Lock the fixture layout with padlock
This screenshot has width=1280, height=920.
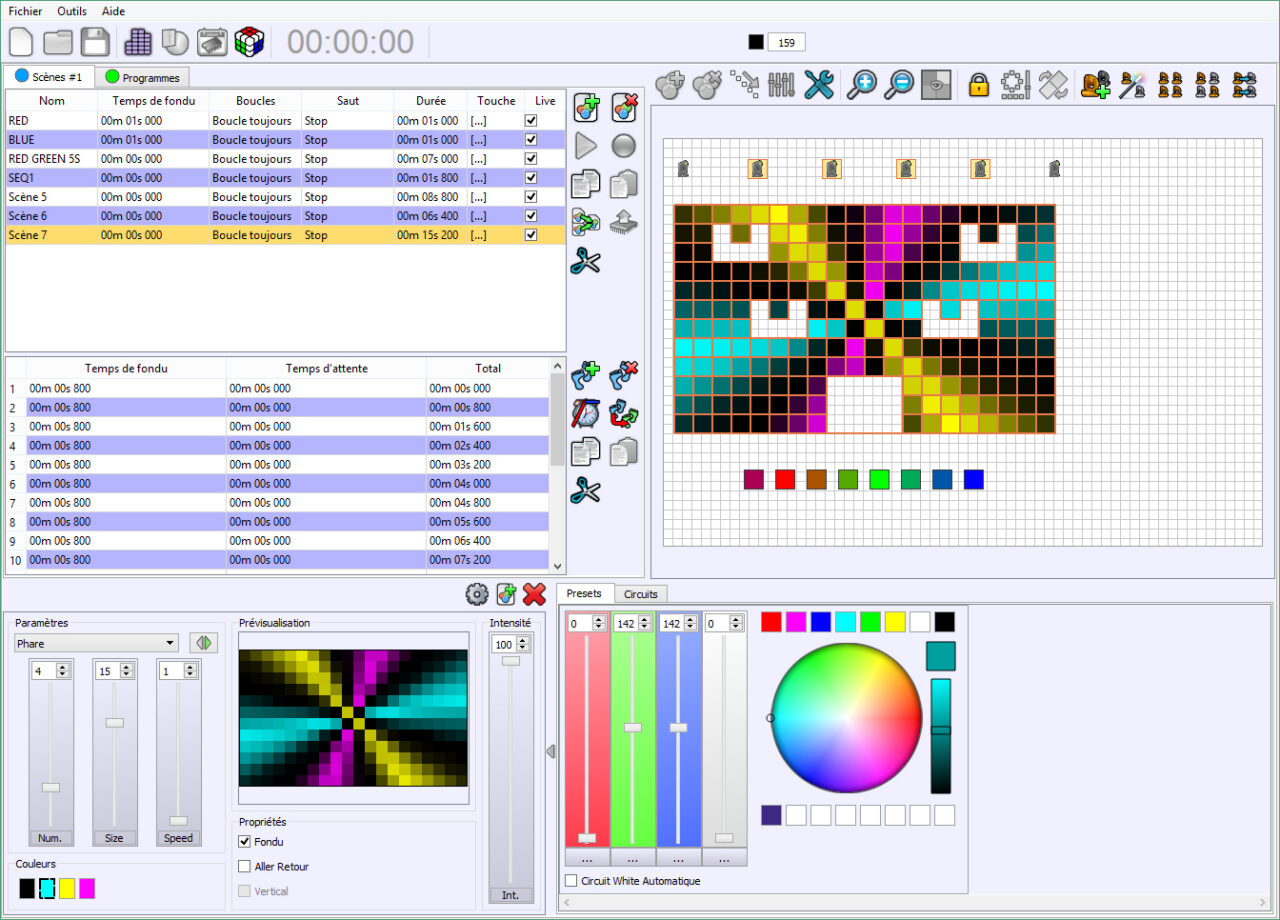point(978,85)
